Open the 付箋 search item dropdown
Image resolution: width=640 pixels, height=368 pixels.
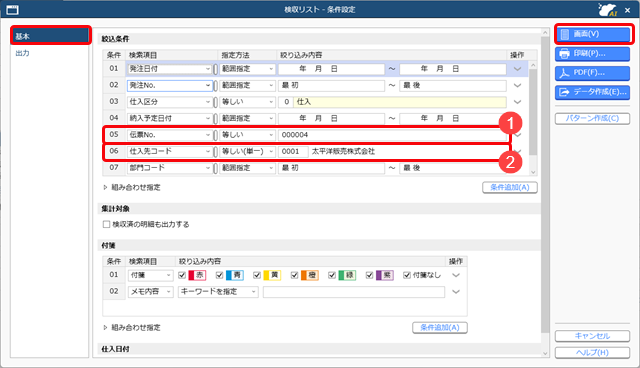[151, 275]
